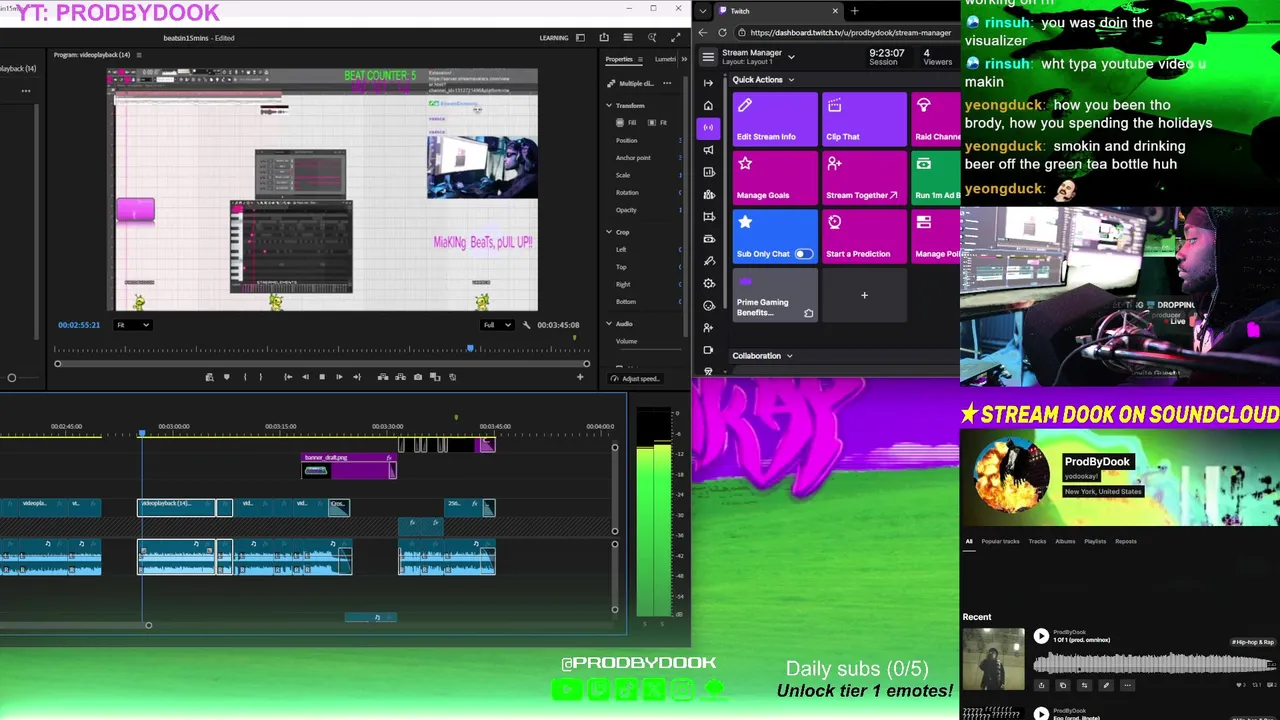Toggle the Sub Only Chat switch

click(804, 254)
